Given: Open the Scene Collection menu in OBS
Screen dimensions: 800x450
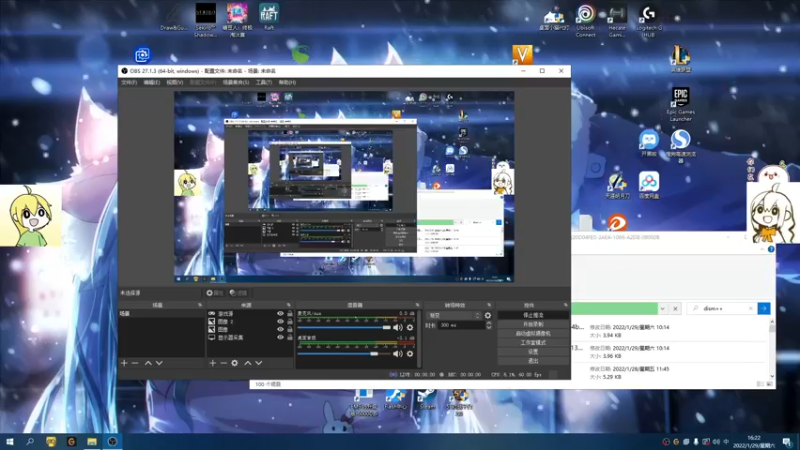Looking at the screenshot, I should 236,82.
